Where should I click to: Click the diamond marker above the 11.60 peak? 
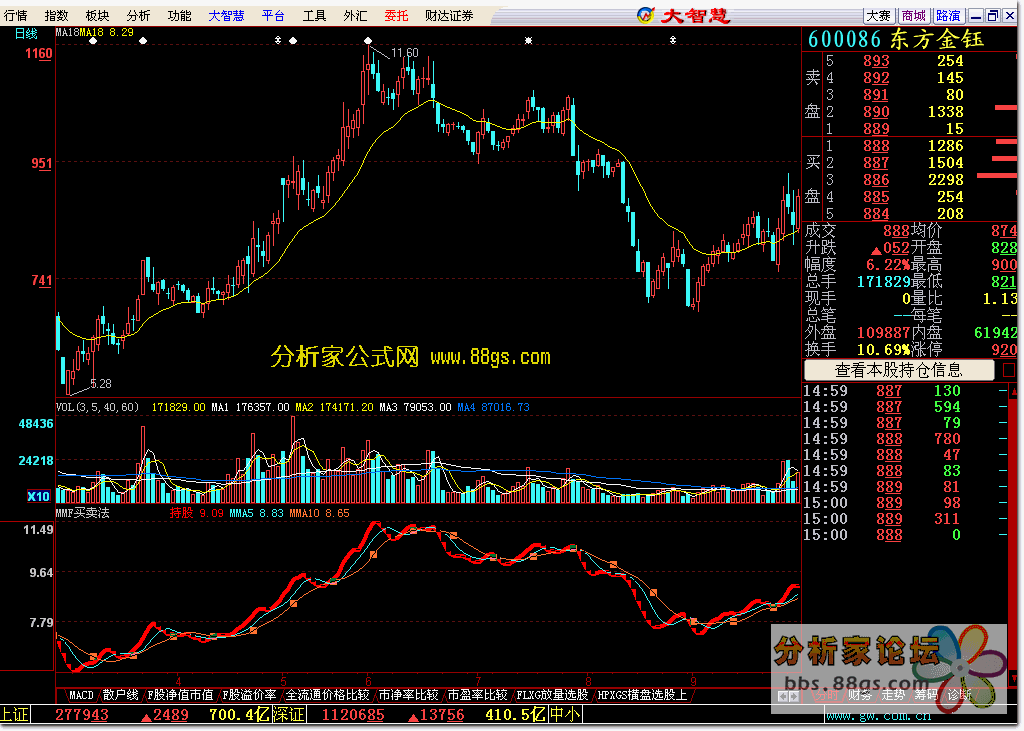368,41
